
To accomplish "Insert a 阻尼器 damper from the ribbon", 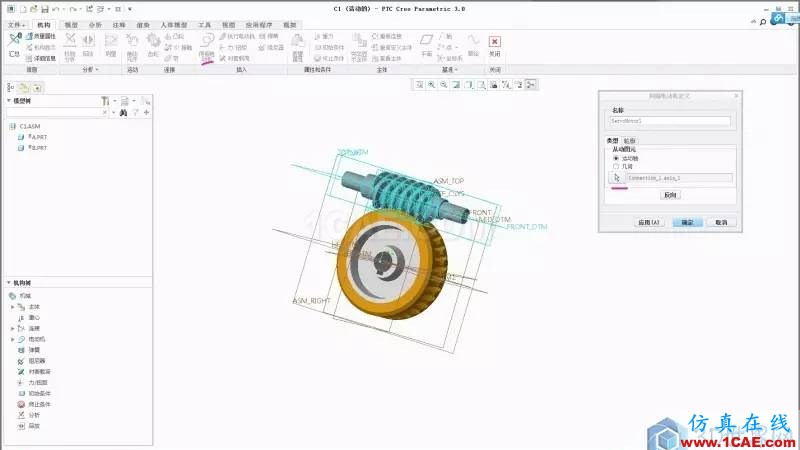I will click(271, 47).
